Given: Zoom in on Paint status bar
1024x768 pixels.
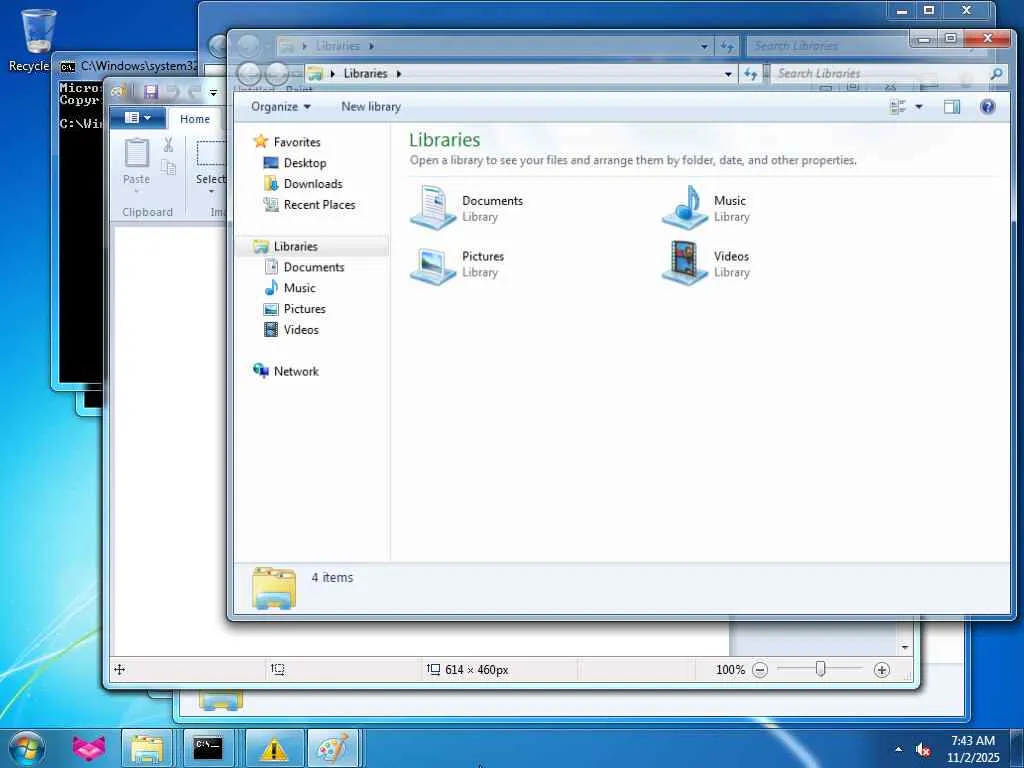Looking at the screenshot, I should click(x=882, y=669).
